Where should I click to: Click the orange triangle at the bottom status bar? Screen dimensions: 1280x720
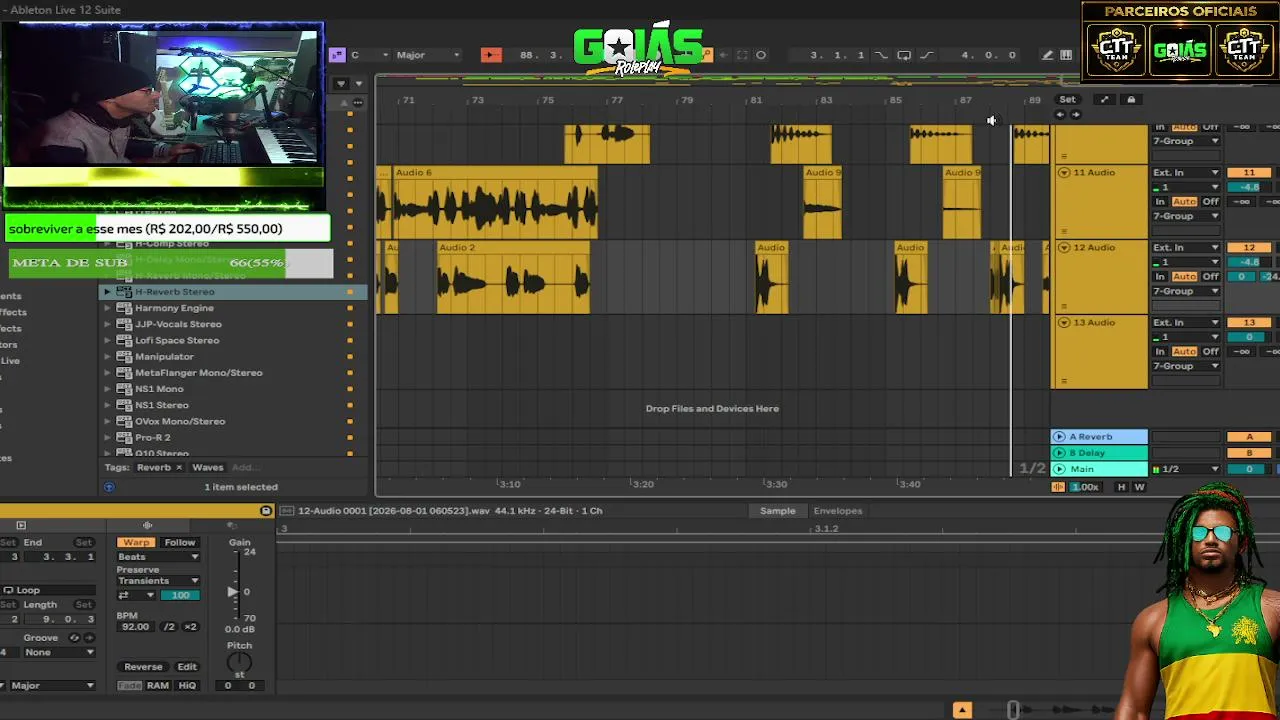point(962,710)
